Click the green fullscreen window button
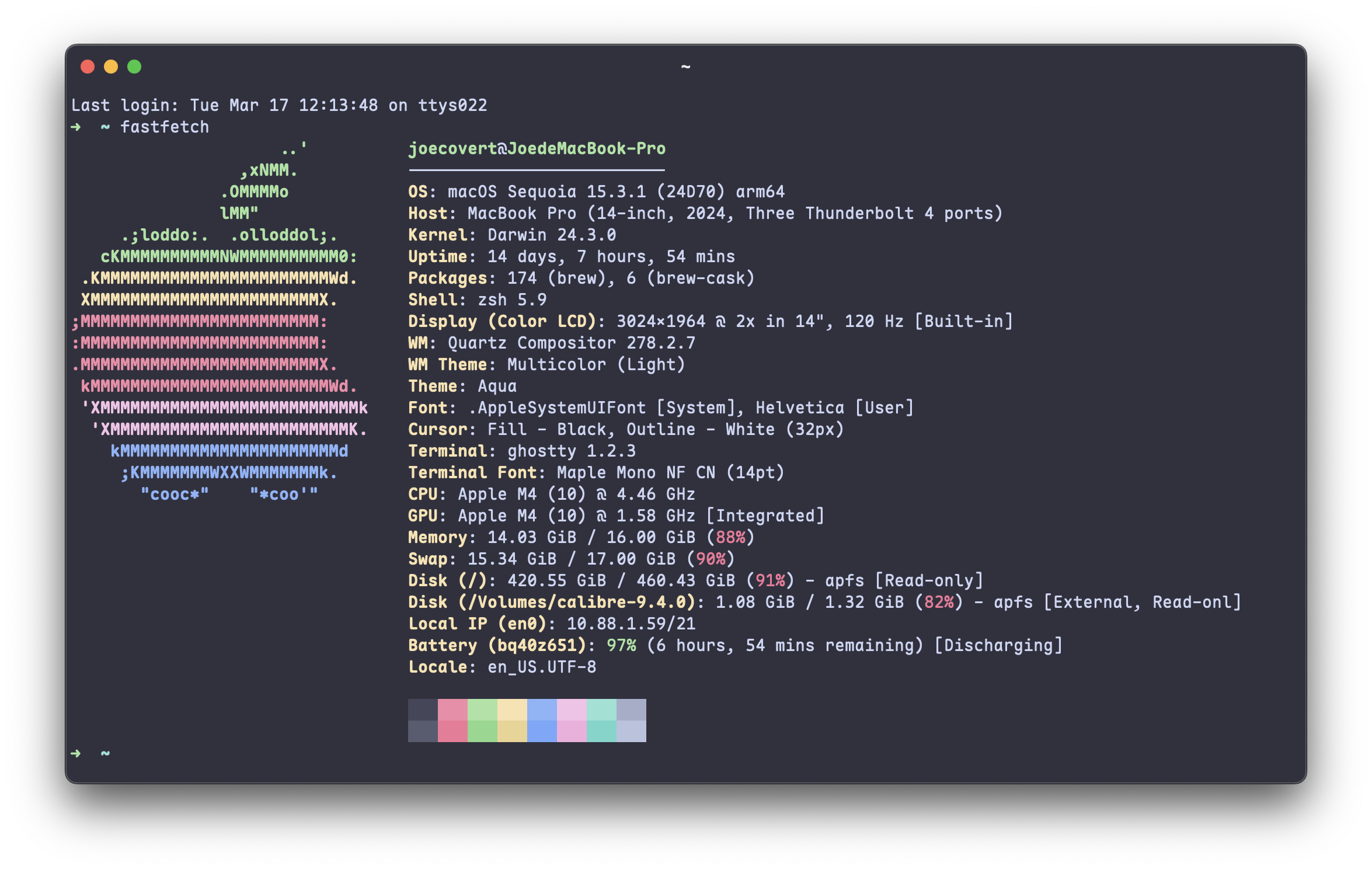This screenshot has width=1372, height=870. click(x=134, y=67)
